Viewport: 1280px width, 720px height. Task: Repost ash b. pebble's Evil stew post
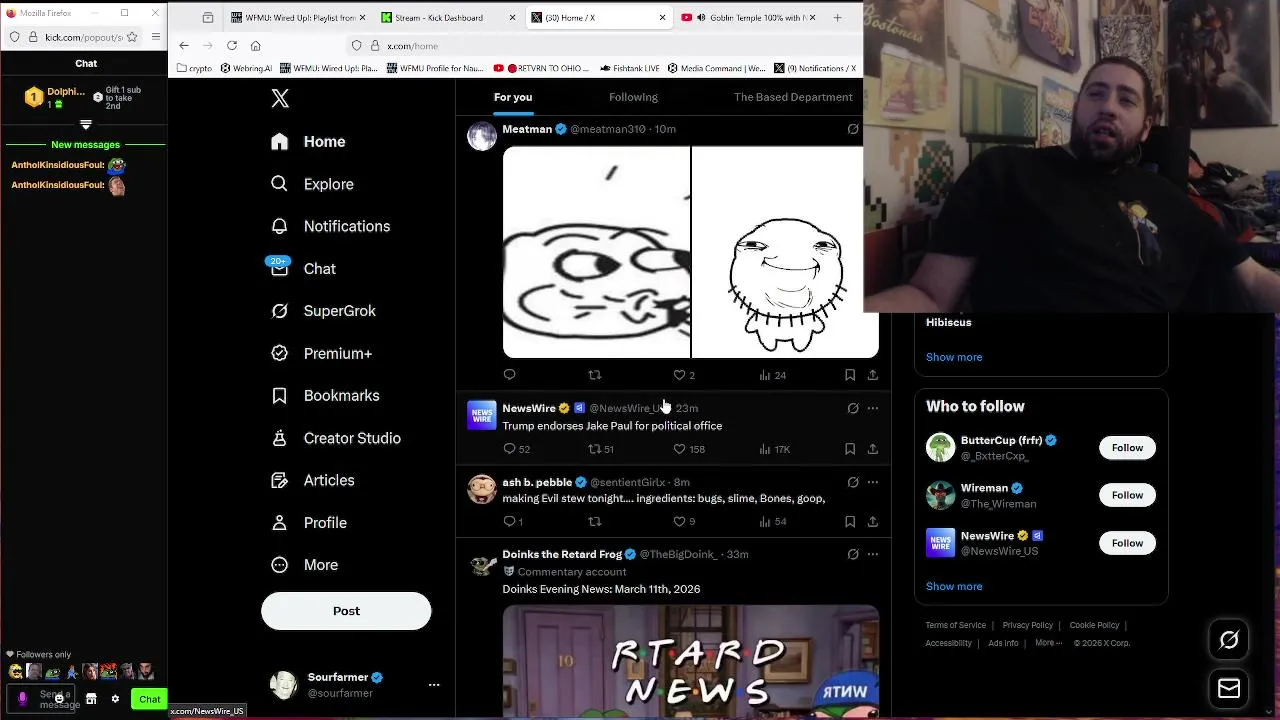595,522
